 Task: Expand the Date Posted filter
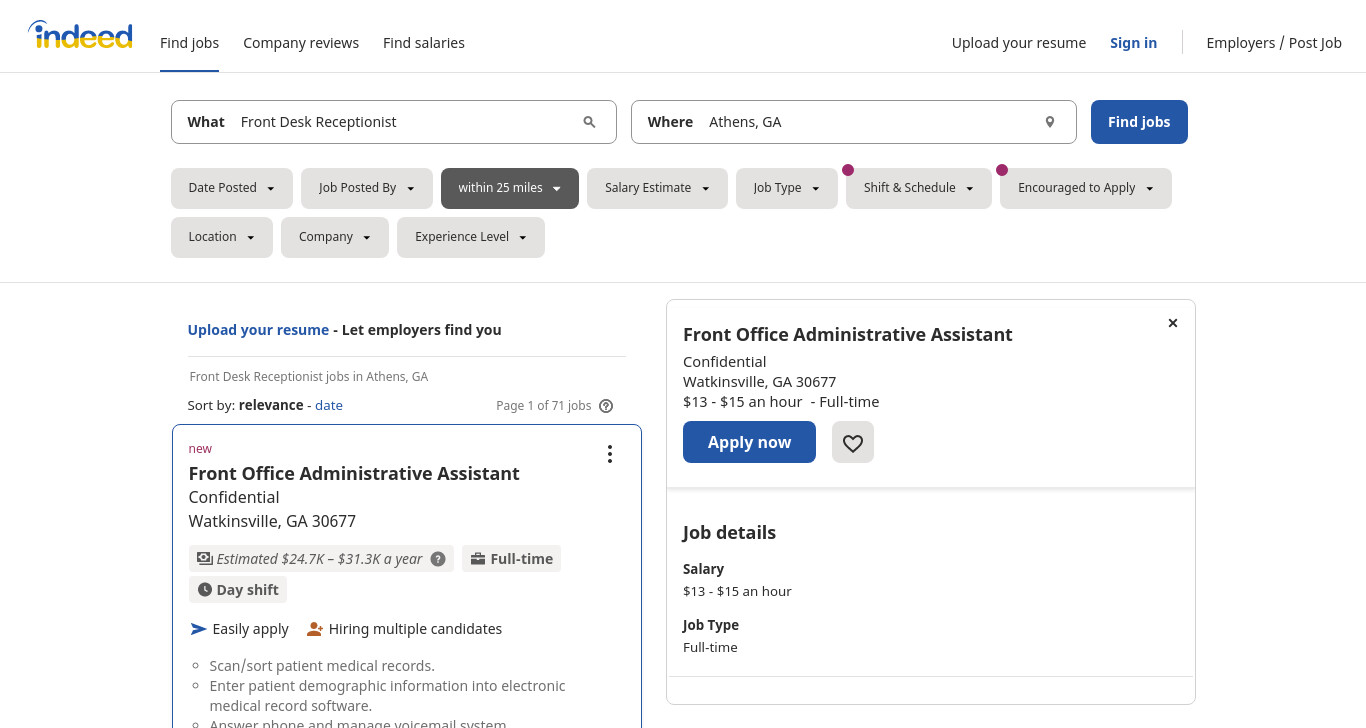[232, 188]
